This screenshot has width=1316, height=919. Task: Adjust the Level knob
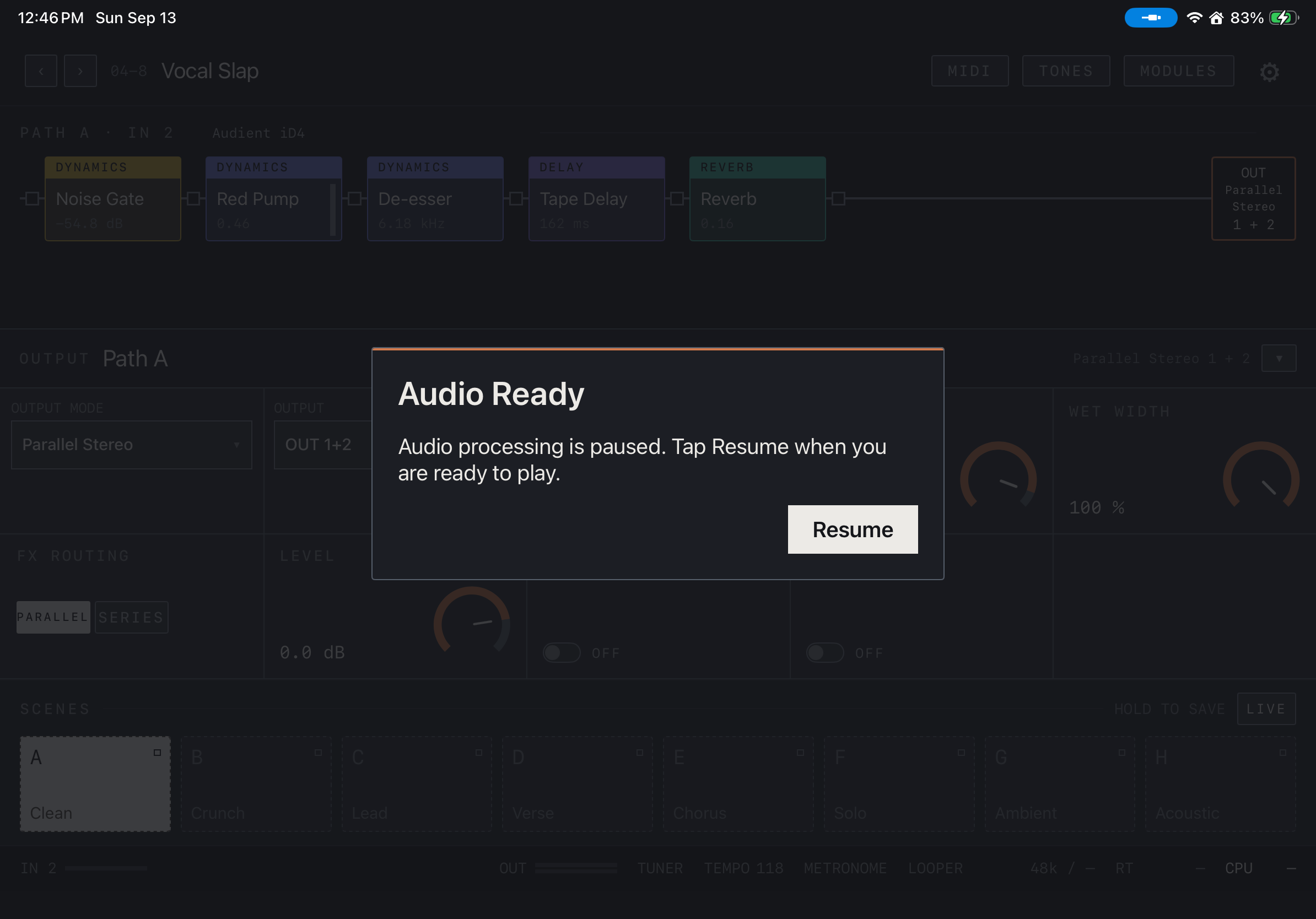coord(471,623)
